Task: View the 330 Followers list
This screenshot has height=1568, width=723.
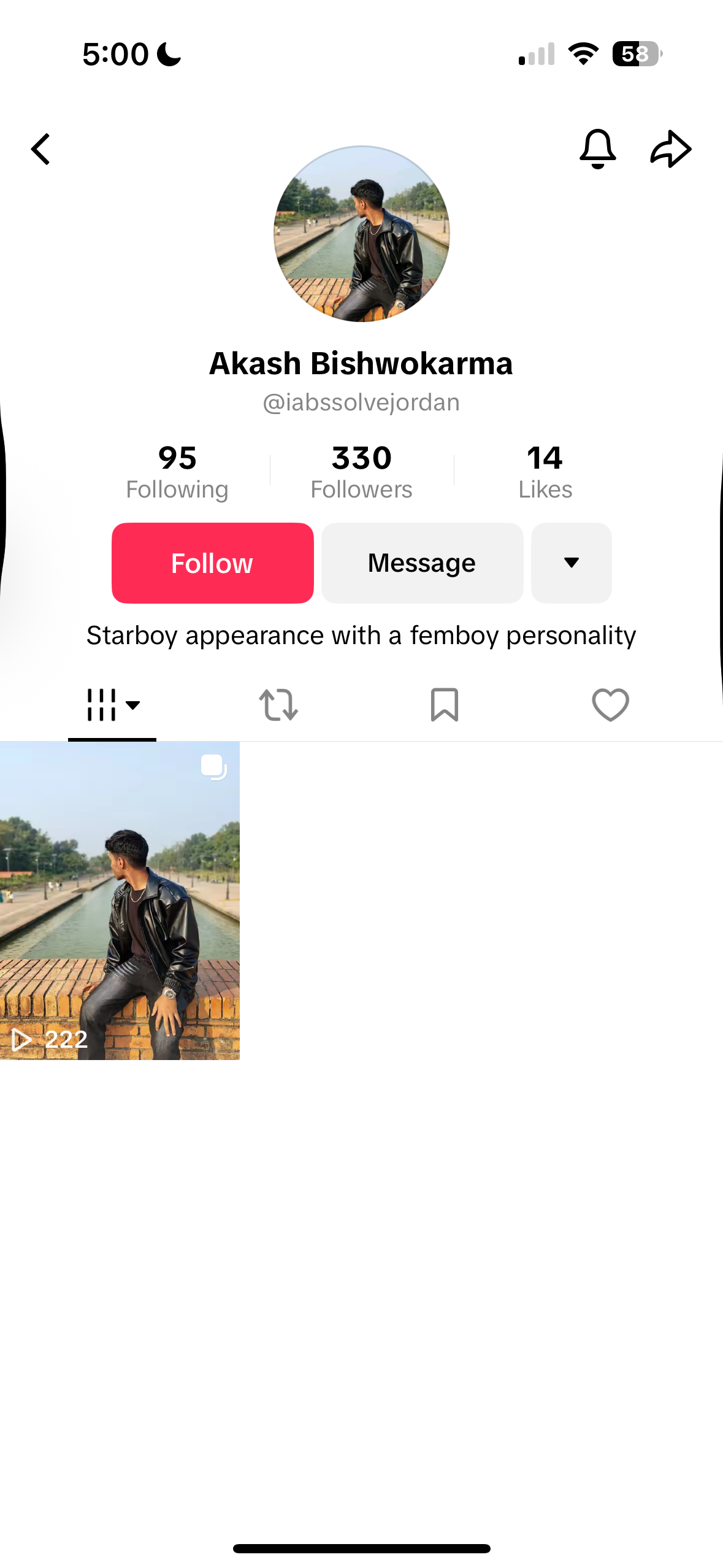Action: coord(362,472)
